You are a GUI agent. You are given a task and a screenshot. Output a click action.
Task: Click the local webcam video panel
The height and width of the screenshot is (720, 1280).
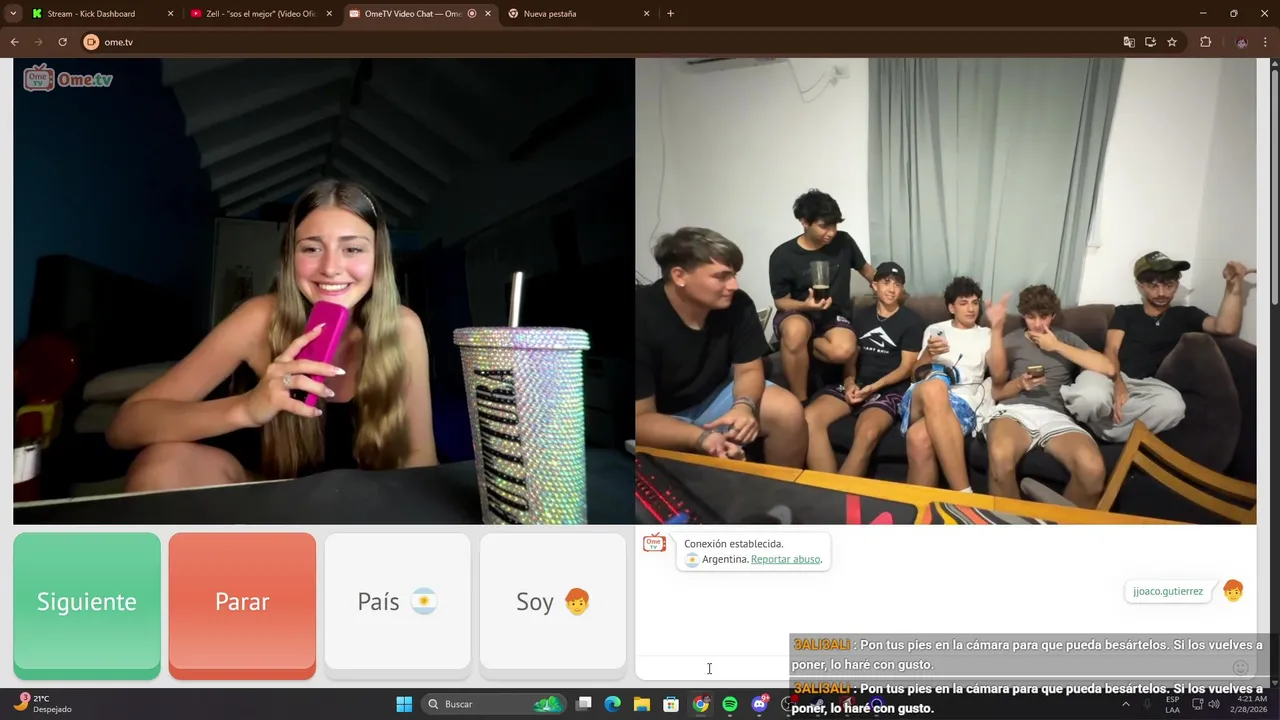[x=324, y=291]
